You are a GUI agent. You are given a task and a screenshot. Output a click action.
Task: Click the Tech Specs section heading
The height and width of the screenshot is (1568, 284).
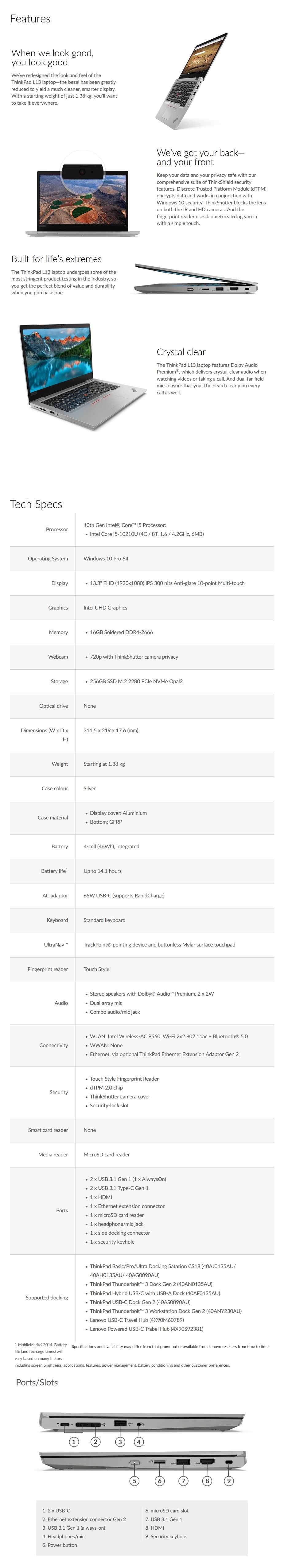pos(36,504)
